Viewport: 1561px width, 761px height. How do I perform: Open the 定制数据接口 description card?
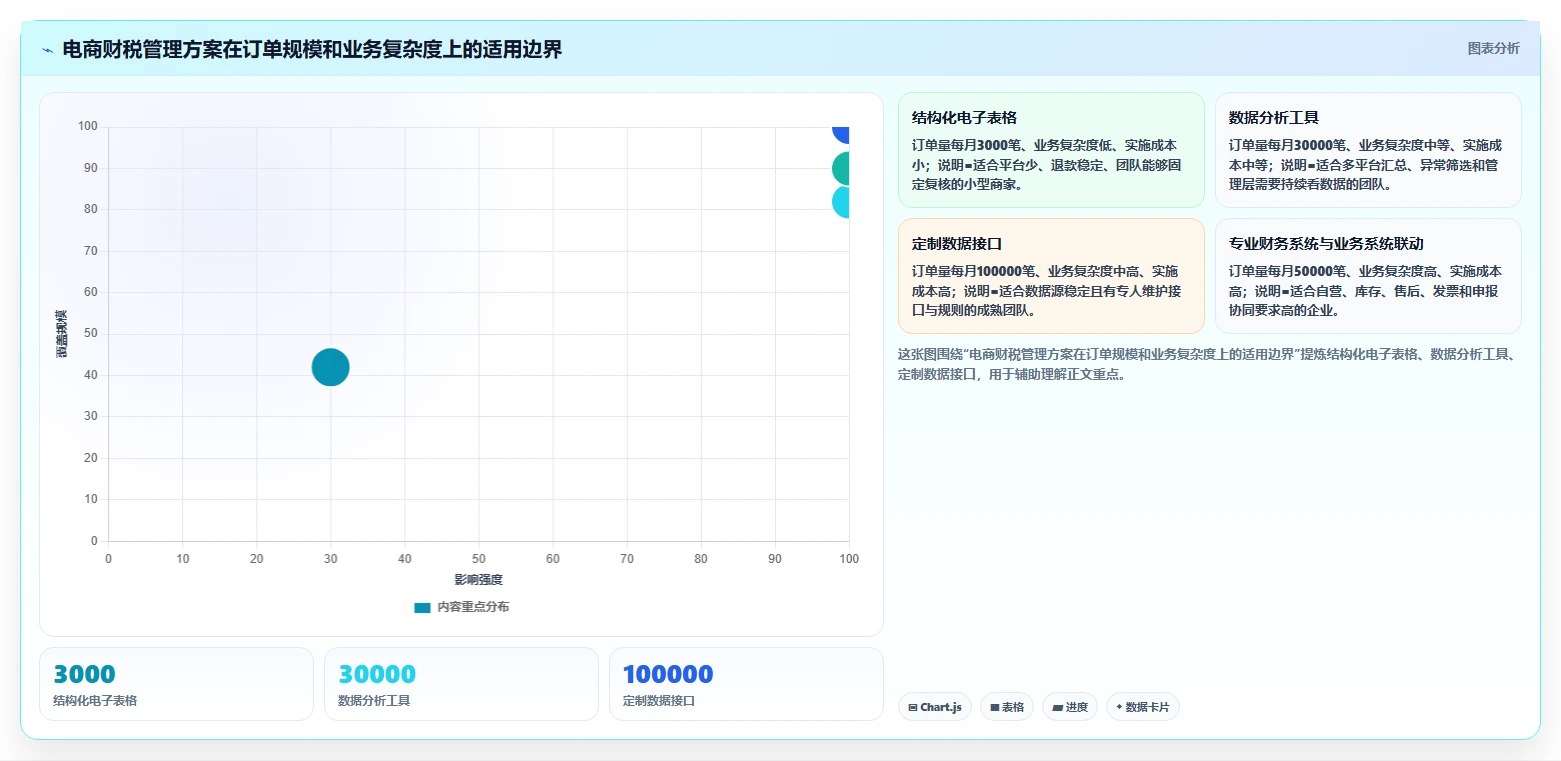coord(1051,276)
